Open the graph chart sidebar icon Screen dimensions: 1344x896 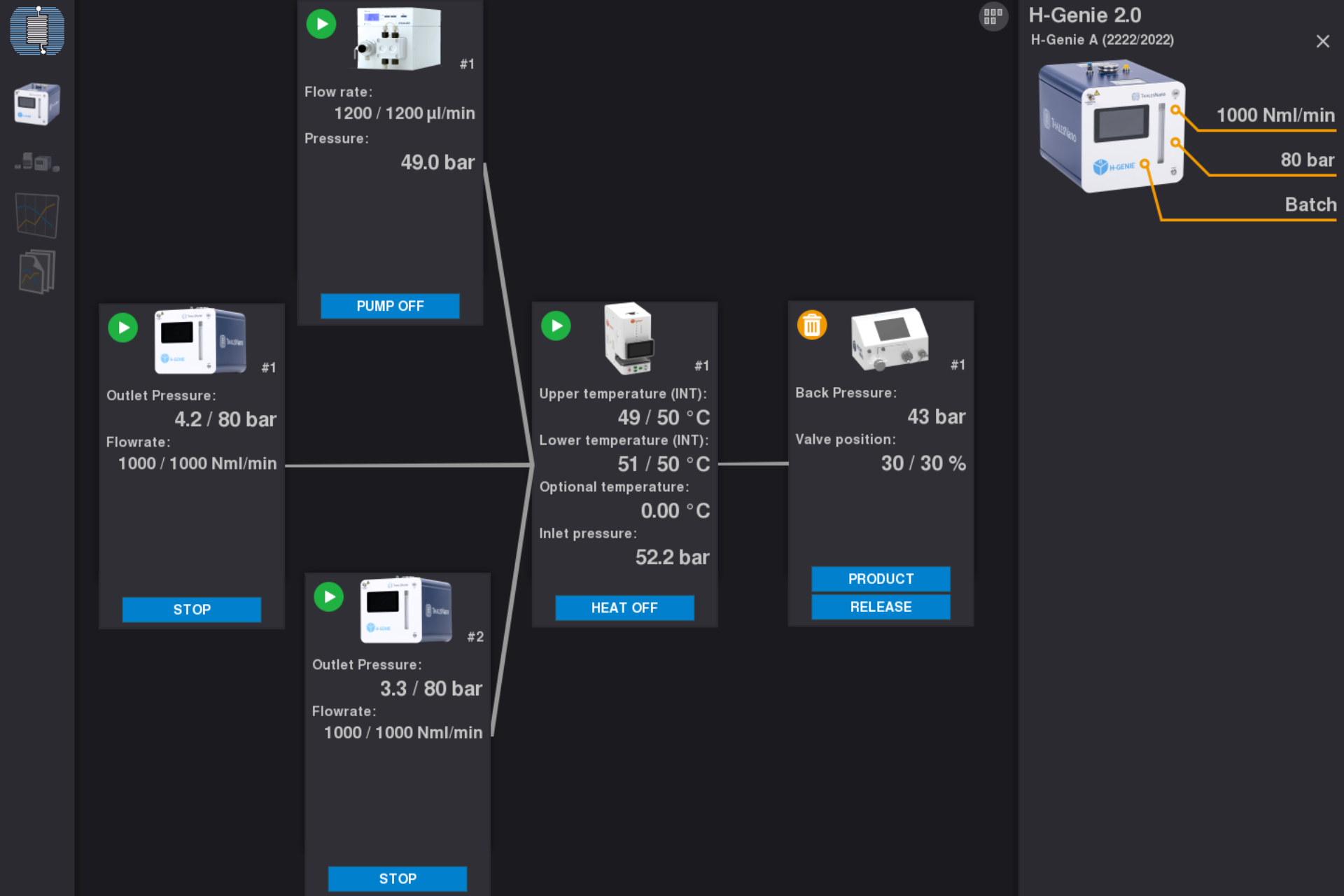click(37, 216)
